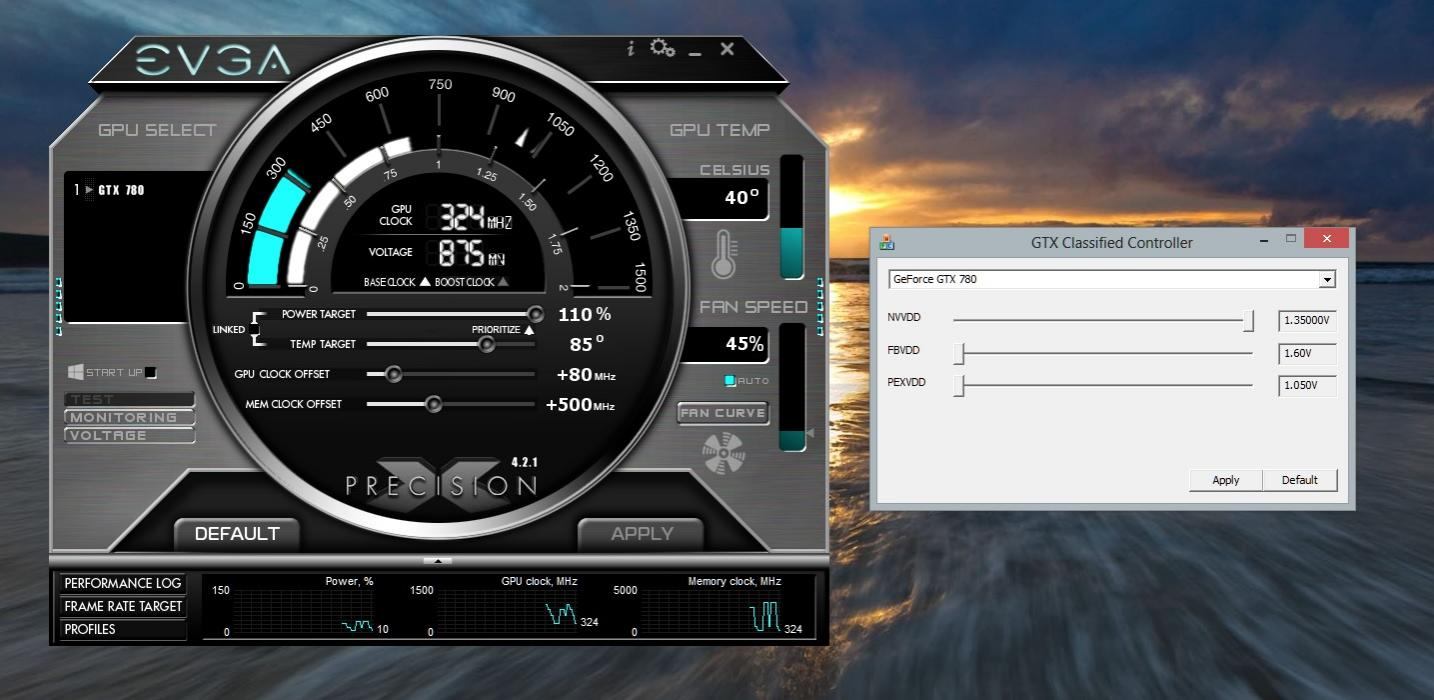This screenshot has width=1434, height=700.
Task: Switch to the Frame Rate Target tab
Action: [x=122, y=606]
